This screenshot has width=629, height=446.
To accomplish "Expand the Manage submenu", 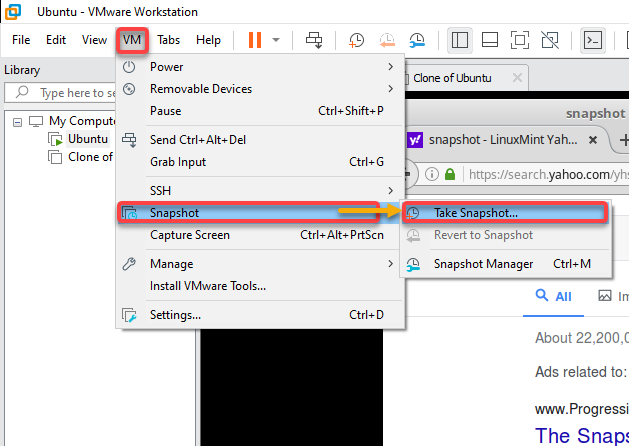I will [260, 264].
